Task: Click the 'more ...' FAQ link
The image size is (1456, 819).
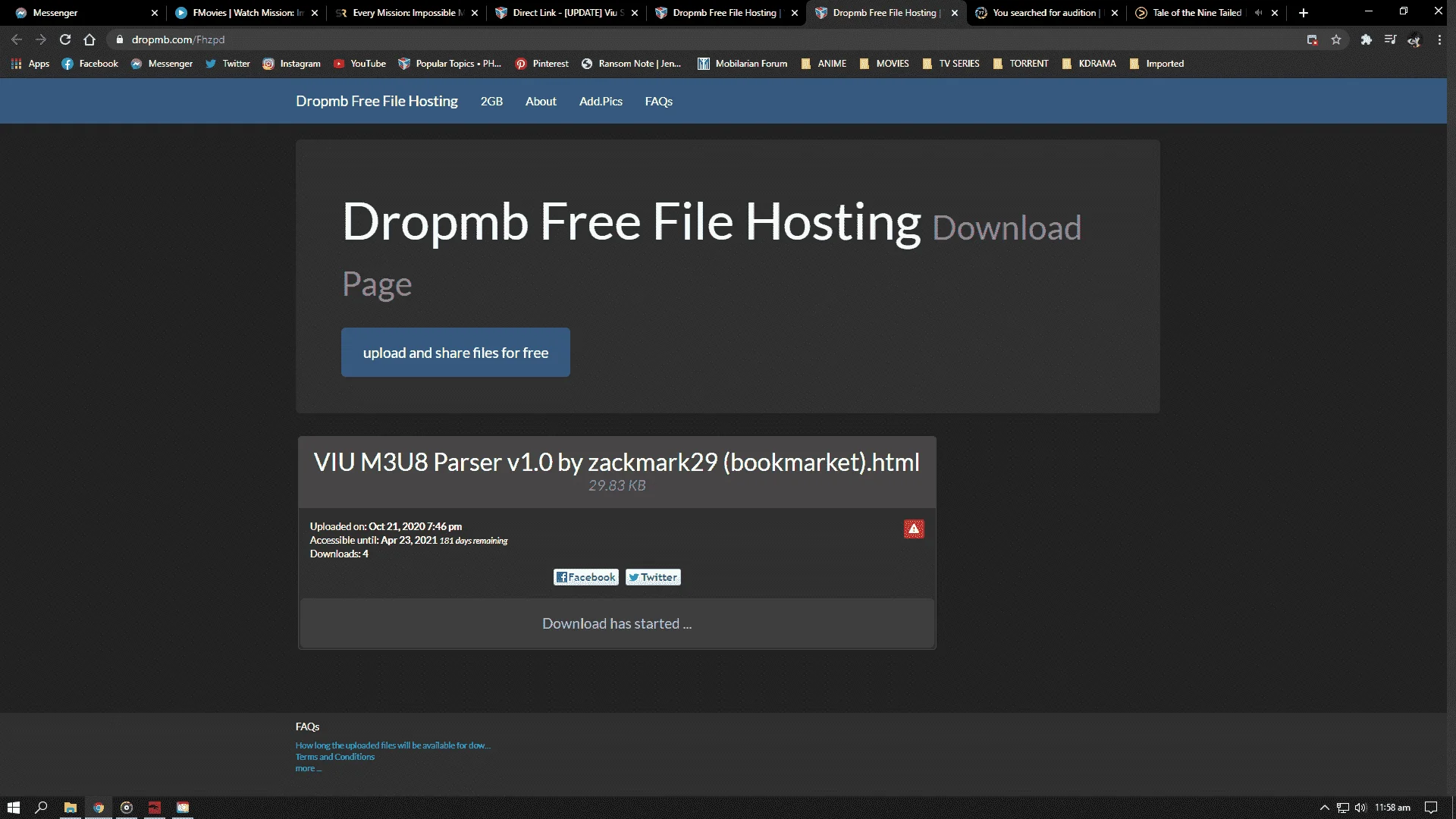Action: point(309,768)
